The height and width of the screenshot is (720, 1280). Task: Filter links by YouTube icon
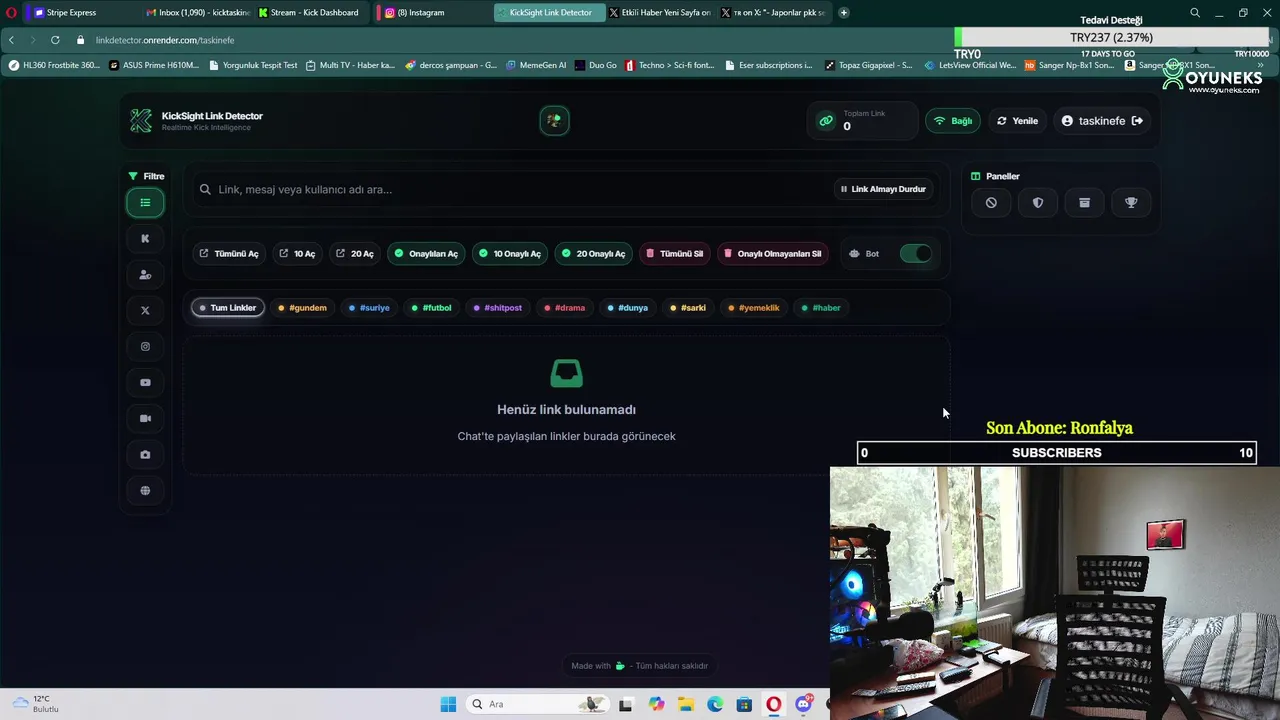145,383
